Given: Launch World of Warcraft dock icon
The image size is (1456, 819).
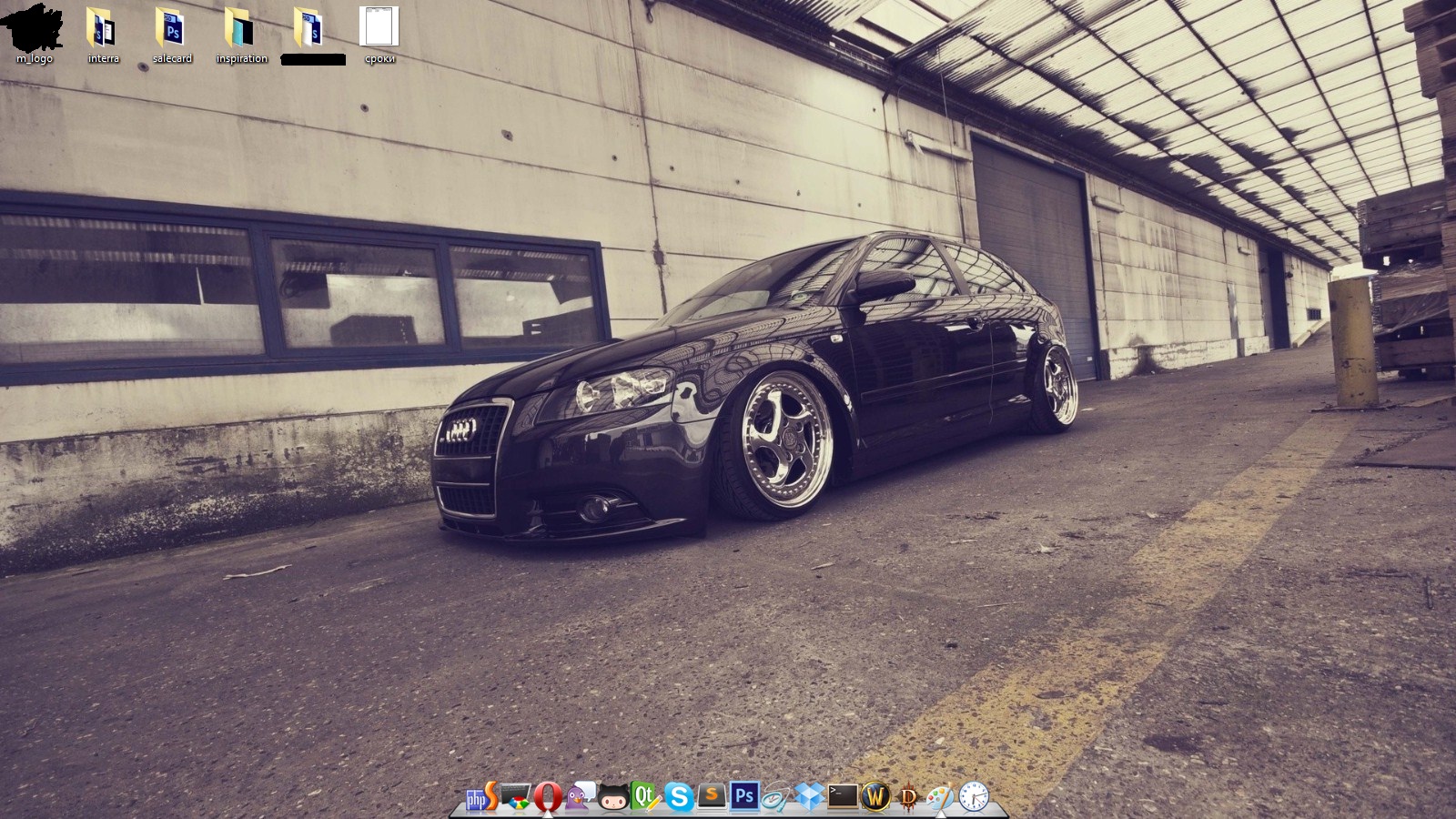Looking at the screenshot, I should [875, 797].
